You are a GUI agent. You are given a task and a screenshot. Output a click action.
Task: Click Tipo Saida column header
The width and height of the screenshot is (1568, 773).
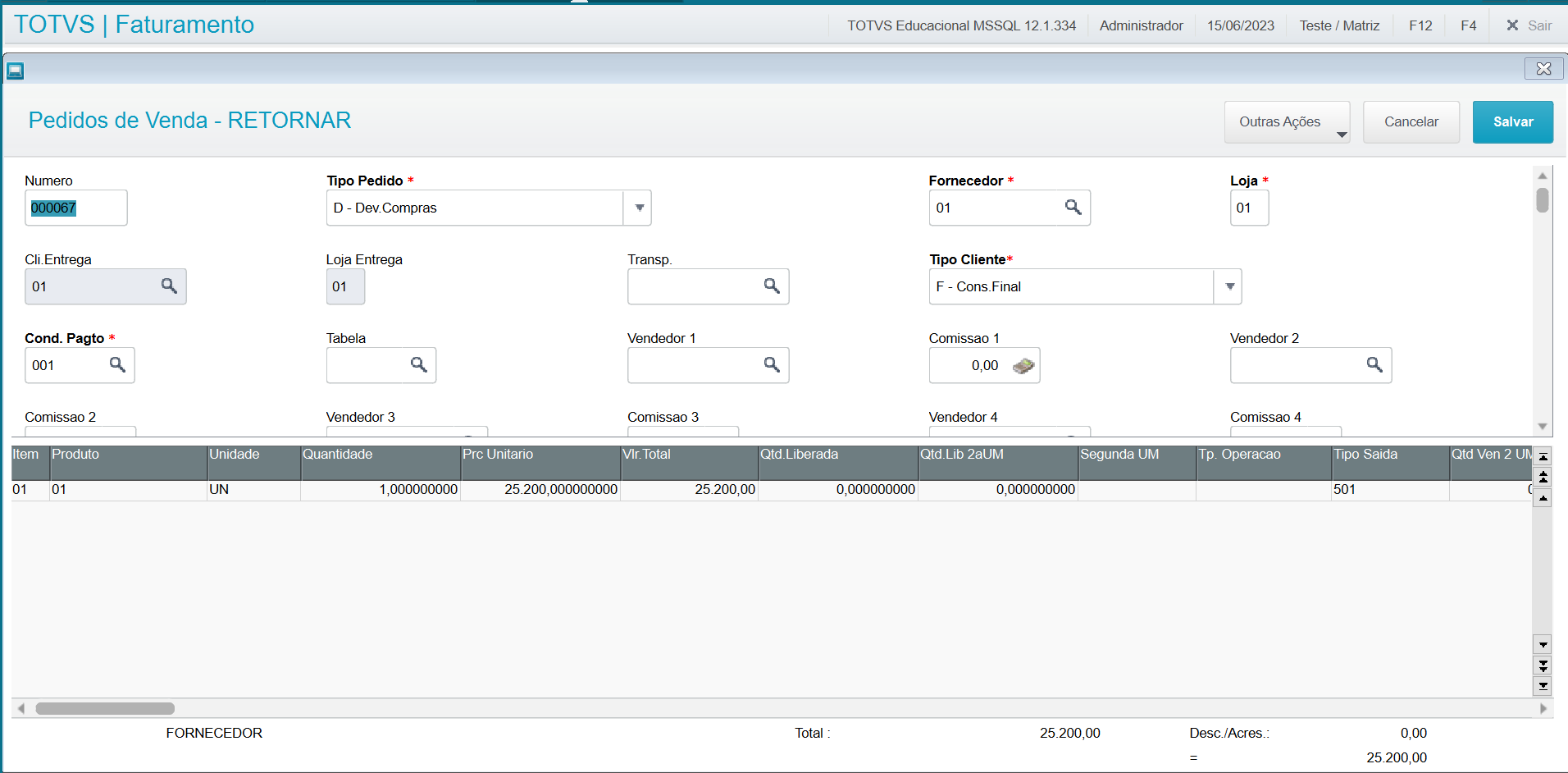1390,463
